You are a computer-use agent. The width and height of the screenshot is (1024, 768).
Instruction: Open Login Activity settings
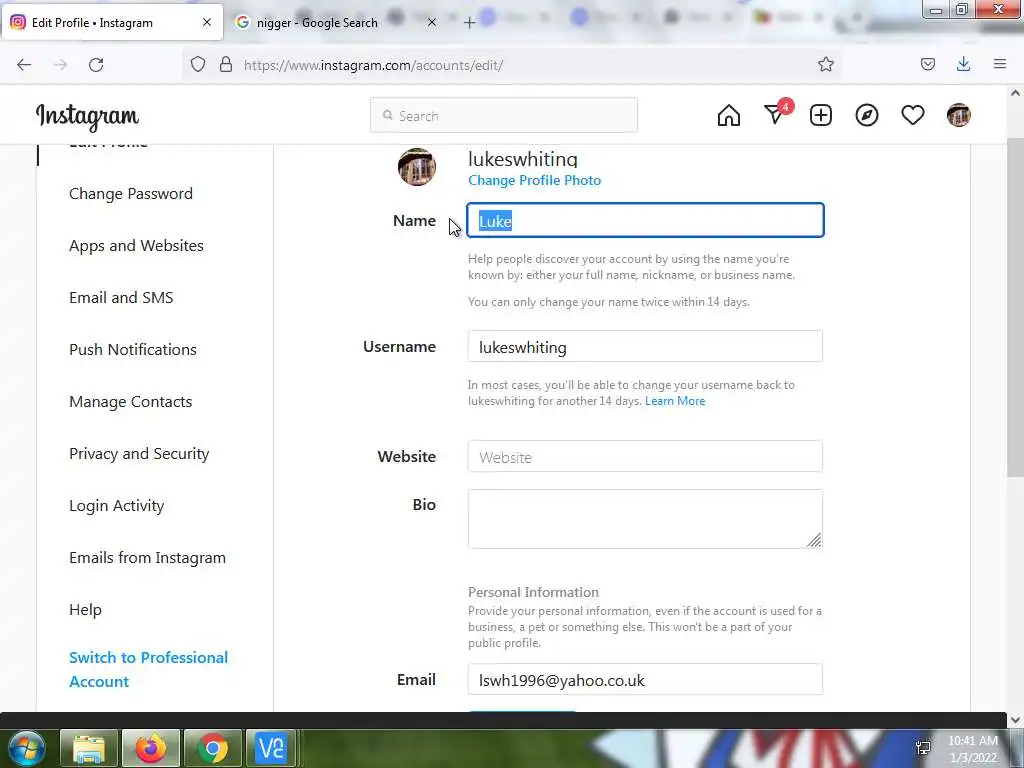tap(117, 505)
